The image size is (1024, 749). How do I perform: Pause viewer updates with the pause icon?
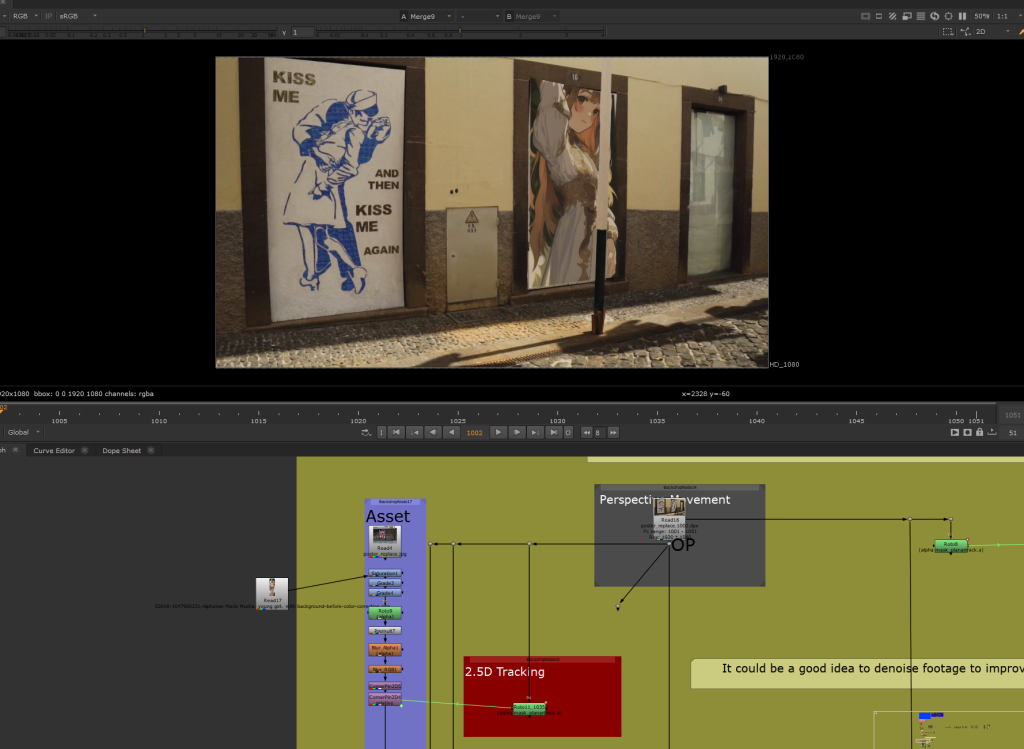tap(962, 16)
